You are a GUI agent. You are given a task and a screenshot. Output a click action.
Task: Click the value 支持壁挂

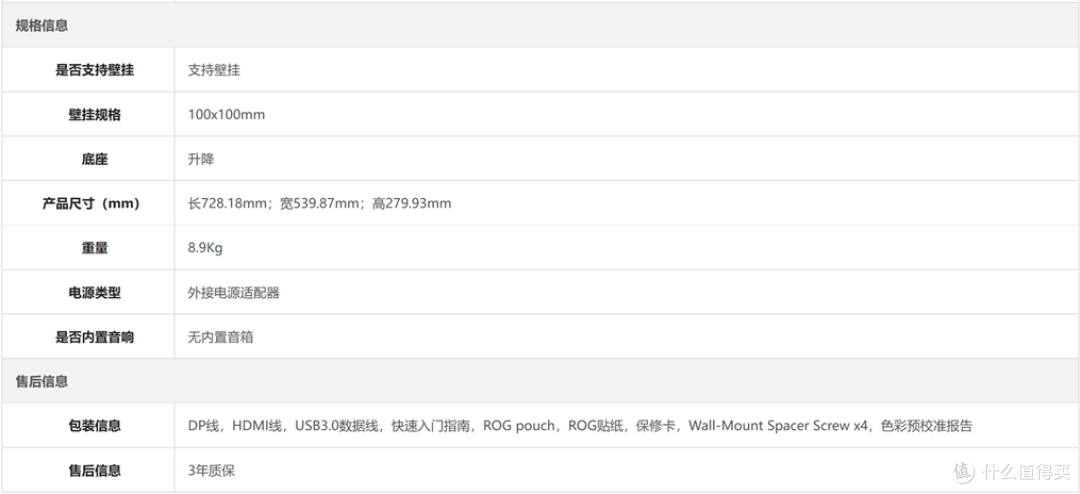click(214, 70)
